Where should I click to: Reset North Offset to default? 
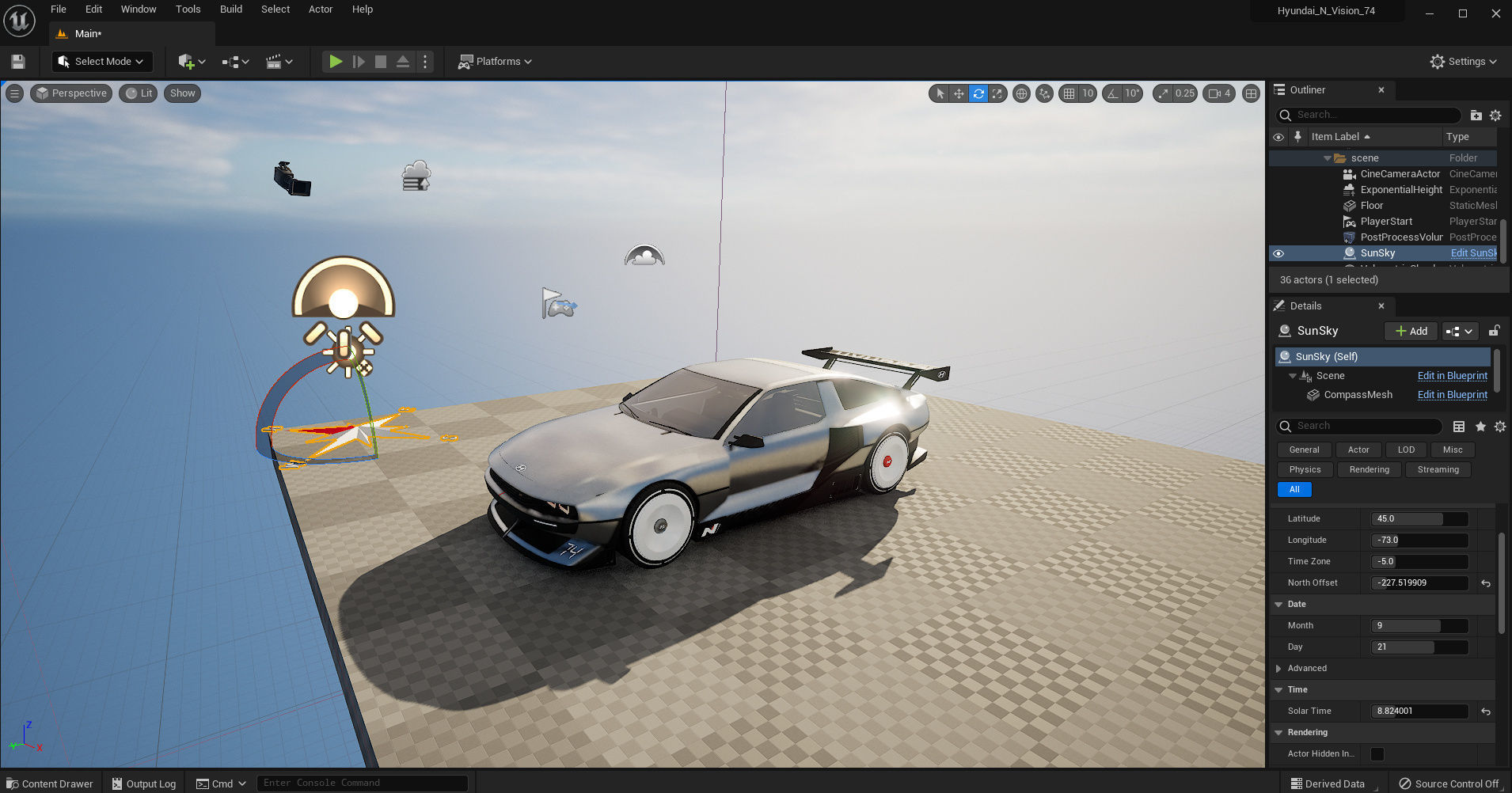point(1486,583)
